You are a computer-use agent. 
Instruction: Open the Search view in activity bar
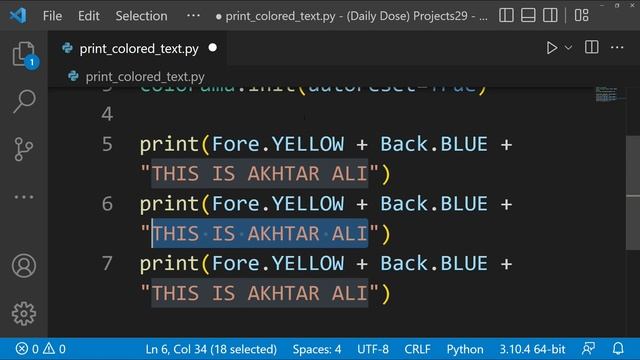coord(24,101)
